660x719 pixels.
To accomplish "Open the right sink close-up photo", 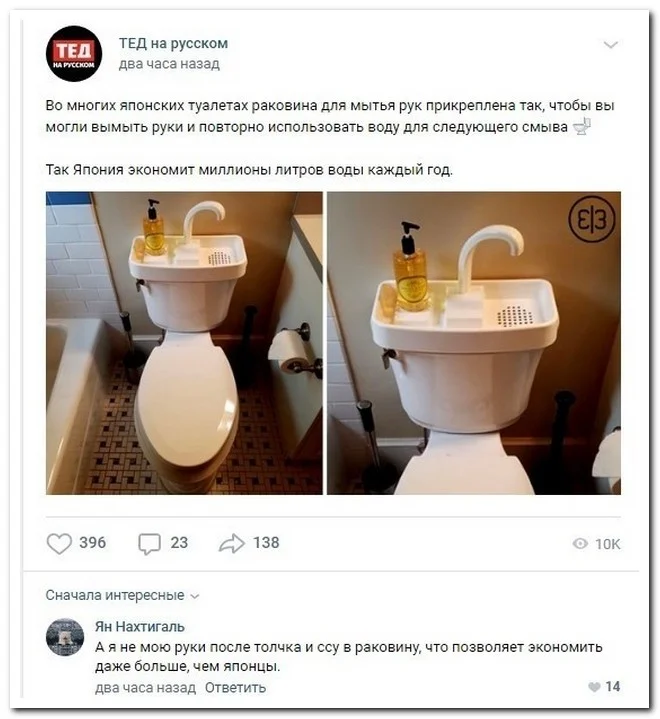I will pyautogui.click(x=474, y=343).
